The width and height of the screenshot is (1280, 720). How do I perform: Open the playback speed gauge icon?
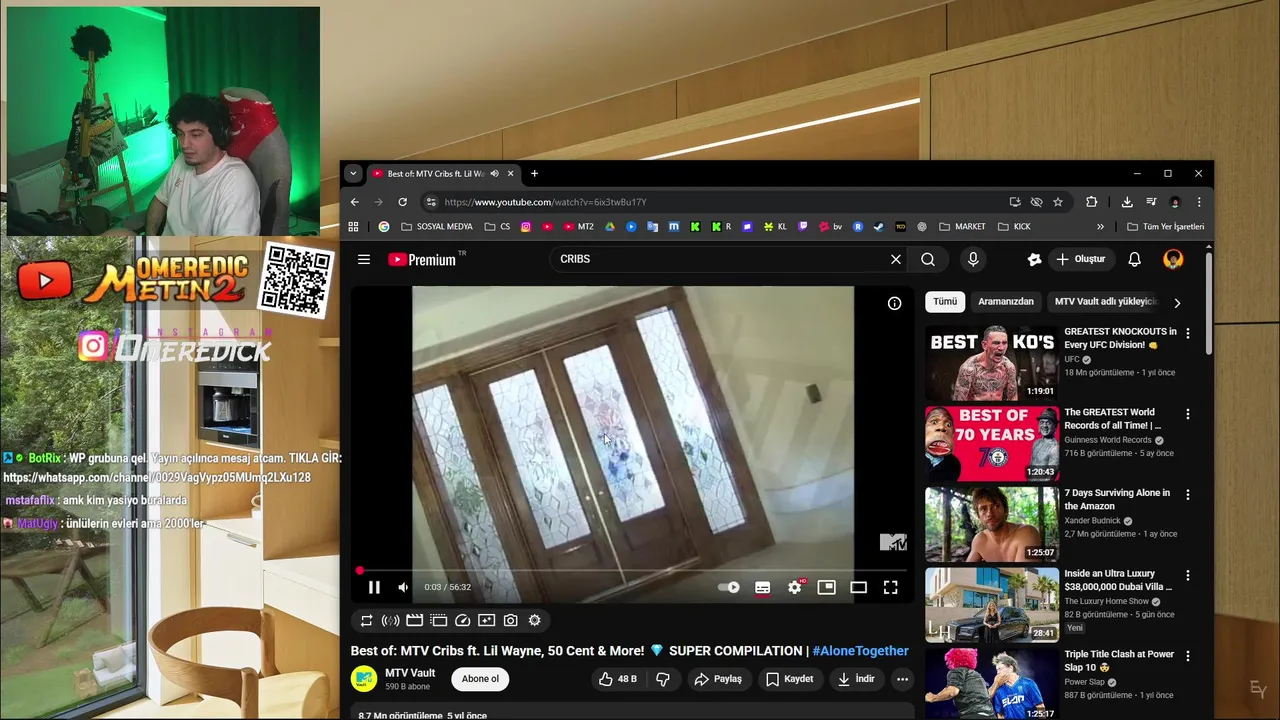coord(462,621)
